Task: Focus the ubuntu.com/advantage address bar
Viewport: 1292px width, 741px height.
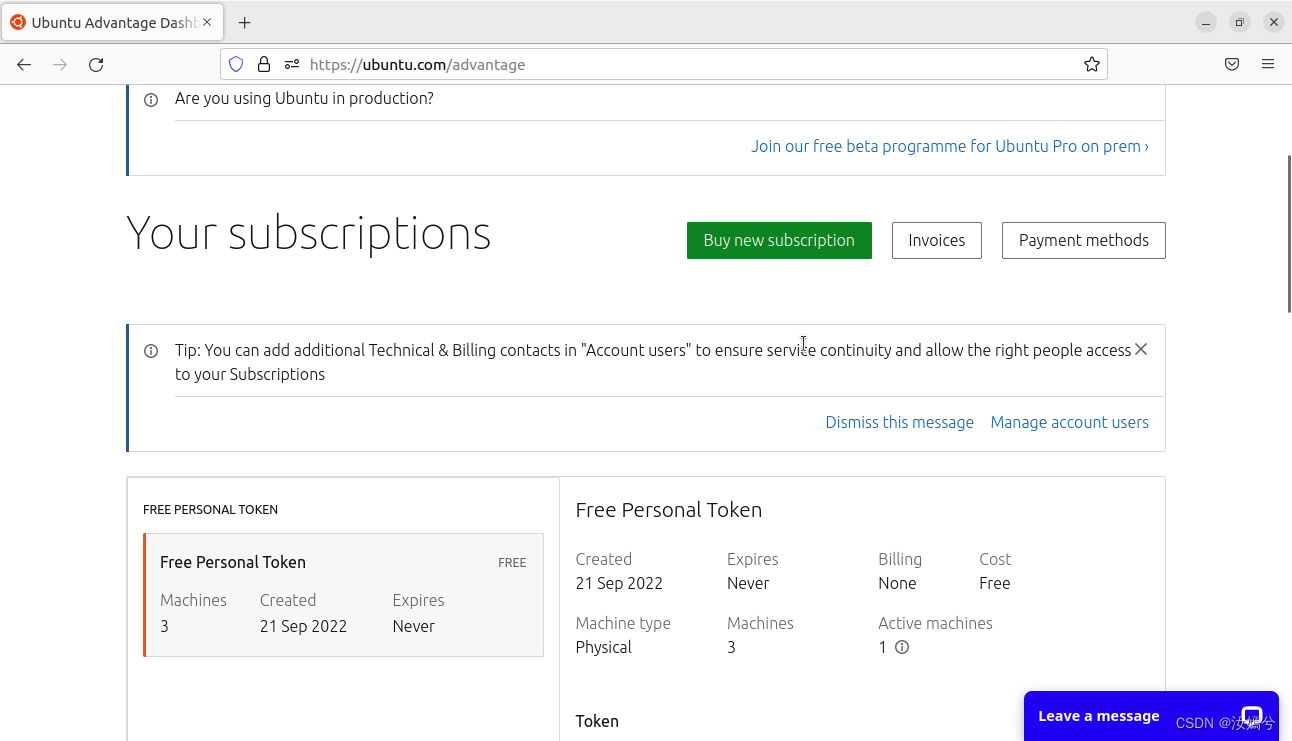Action: [x=663, y=64]
